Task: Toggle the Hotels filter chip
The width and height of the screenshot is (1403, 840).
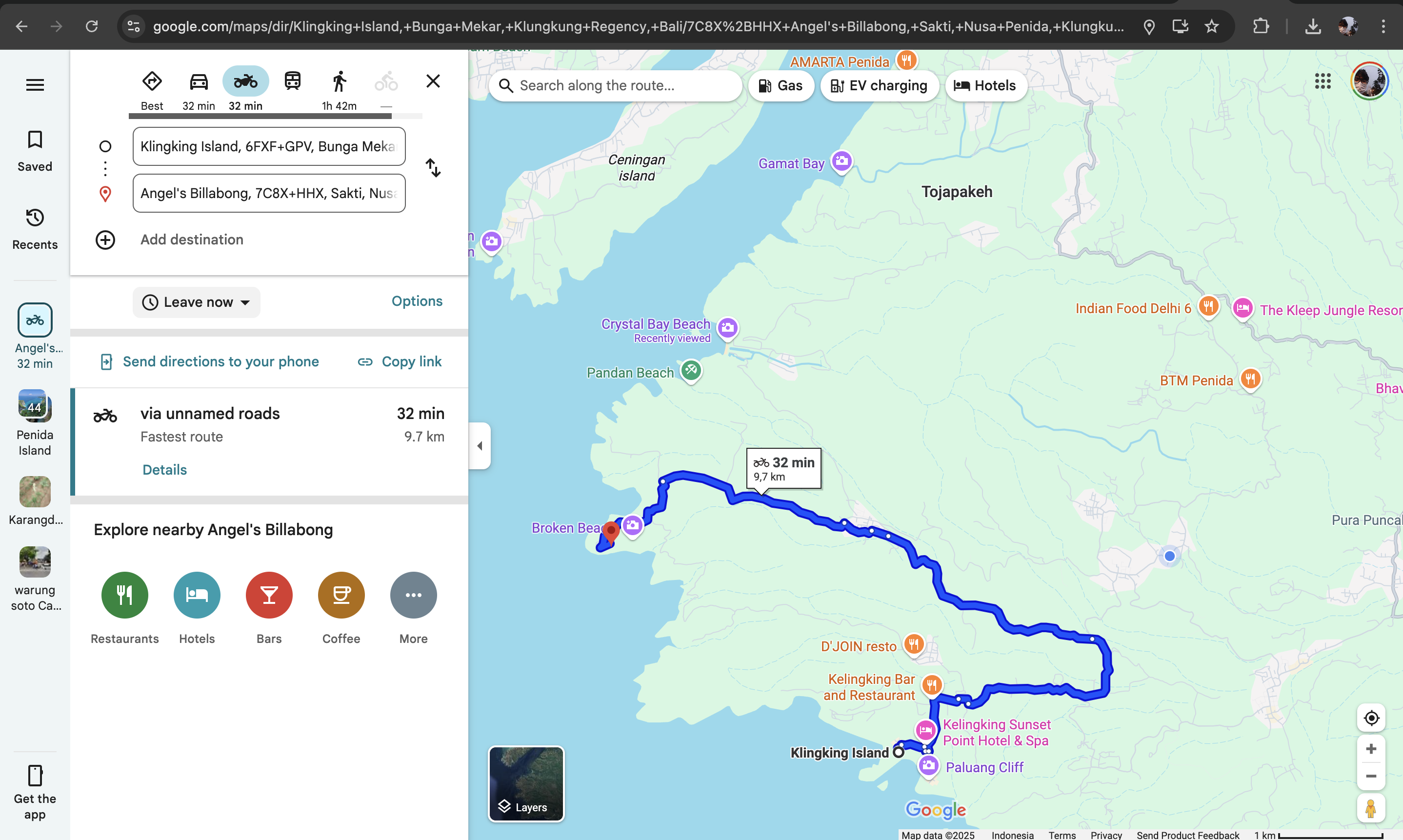Action: coord(985,86)
